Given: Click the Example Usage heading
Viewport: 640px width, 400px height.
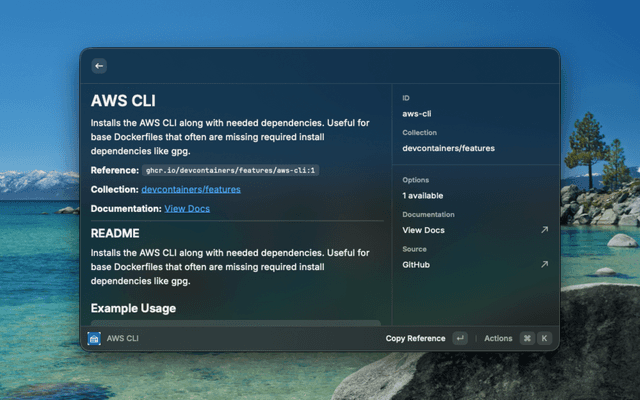Looking at the screenshot, I should pyautogui.click(x=133, y=308).
